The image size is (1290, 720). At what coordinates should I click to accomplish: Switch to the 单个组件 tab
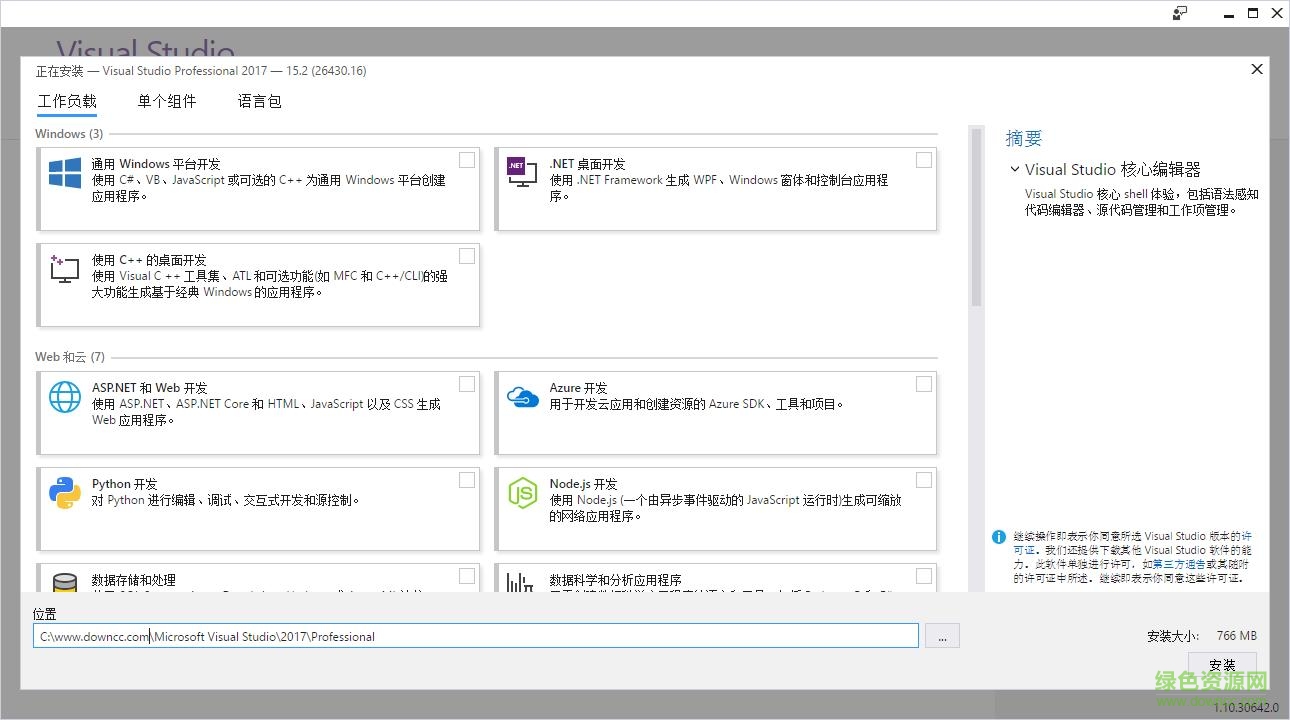pos(167,101)
